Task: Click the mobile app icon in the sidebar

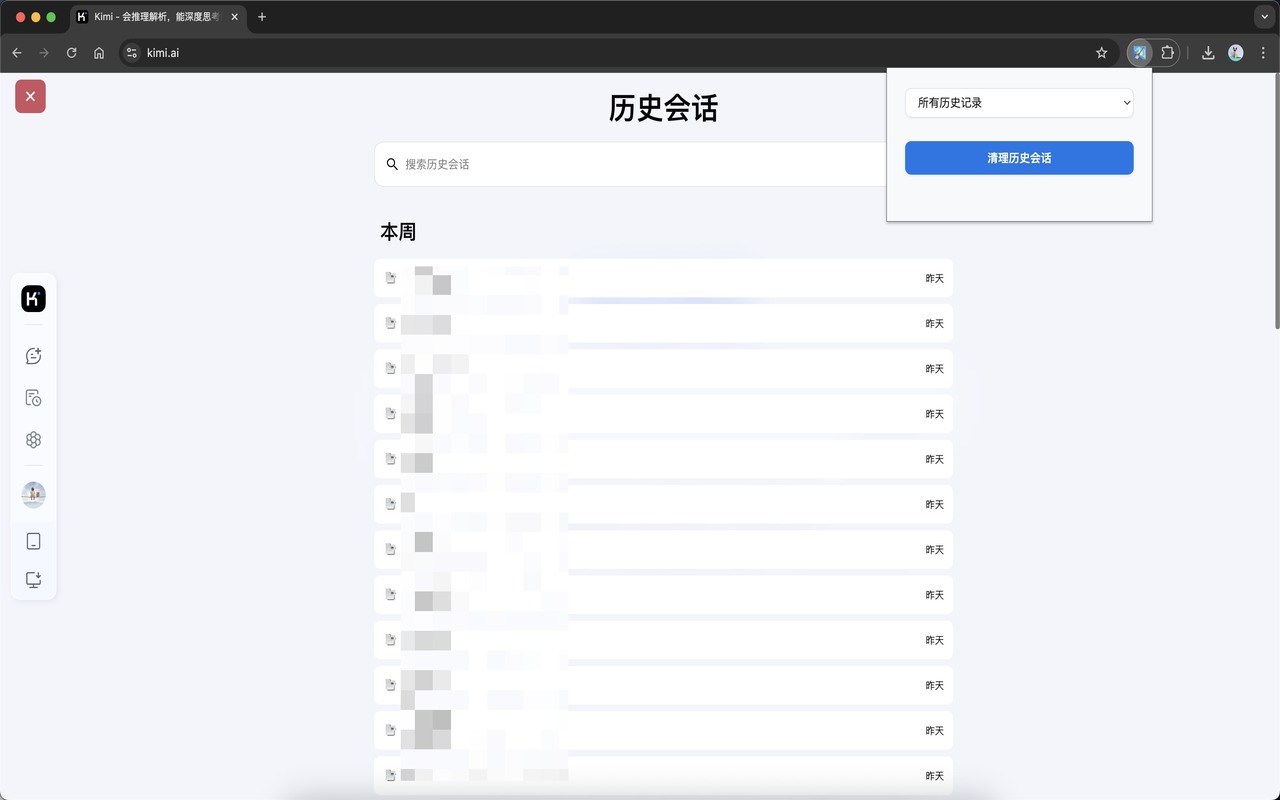Action: click(33, 541)
